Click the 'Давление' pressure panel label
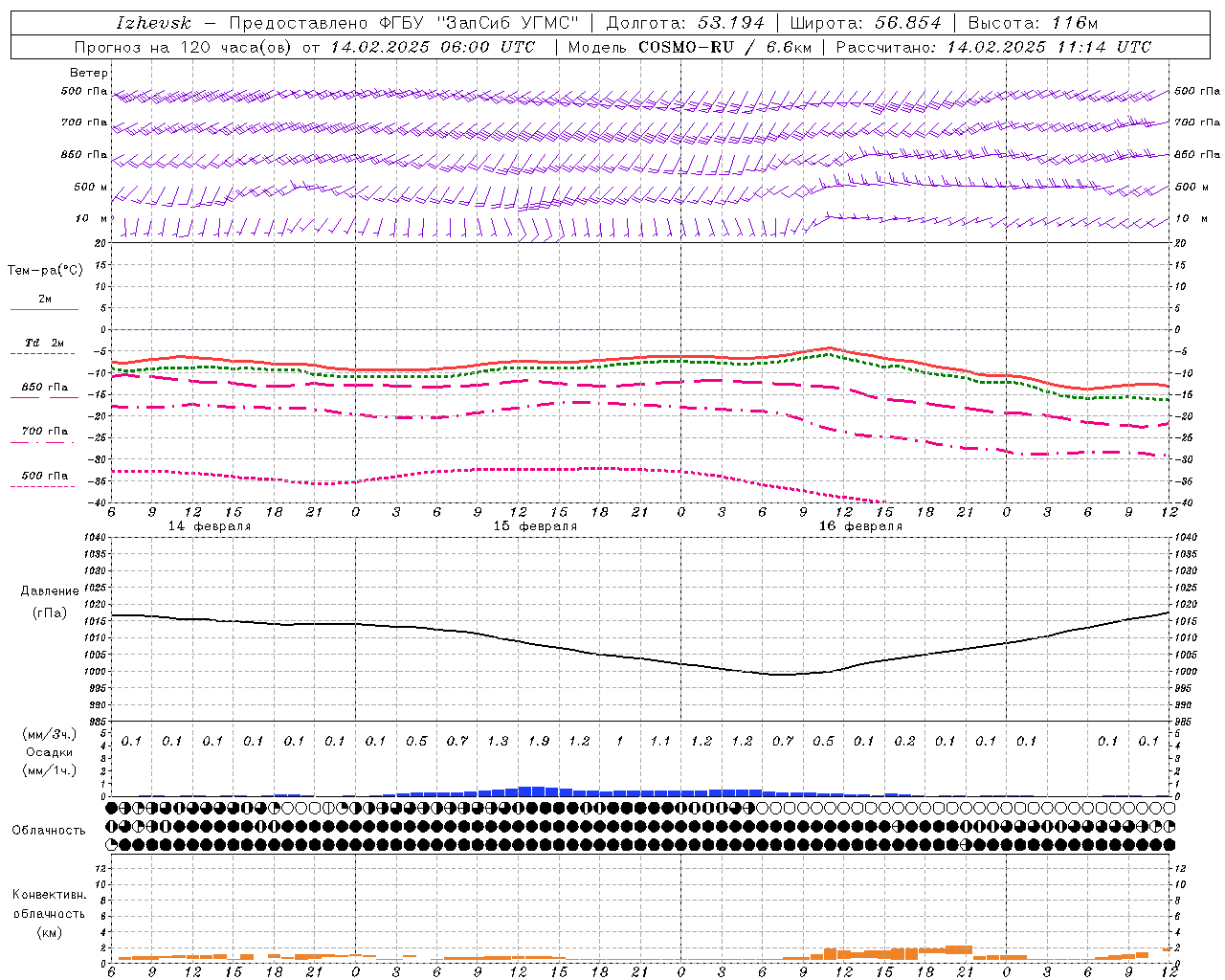The width and height of the screenshot is (1225, 980). click(50, 590)
